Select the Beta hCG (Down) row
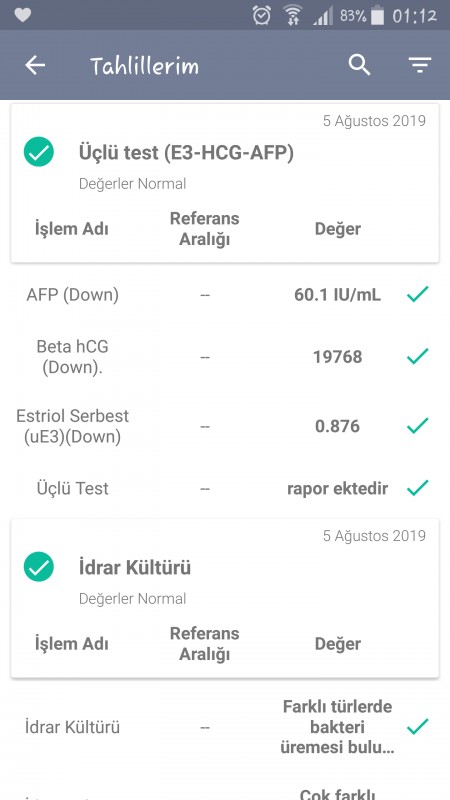Image resolution: width=450 pixels, height=800 pixels. point(225,357)
